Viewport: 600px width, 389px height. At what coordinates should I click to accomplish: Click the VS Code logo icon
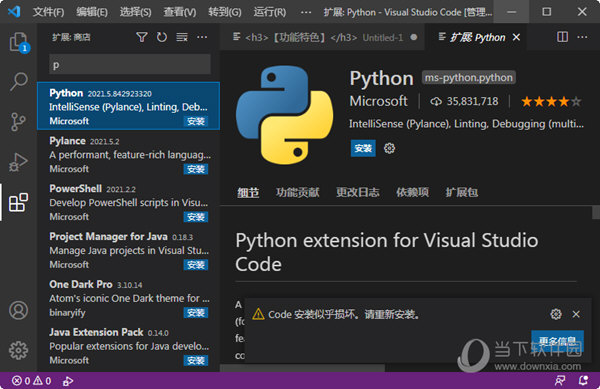(x=14, y=11)
